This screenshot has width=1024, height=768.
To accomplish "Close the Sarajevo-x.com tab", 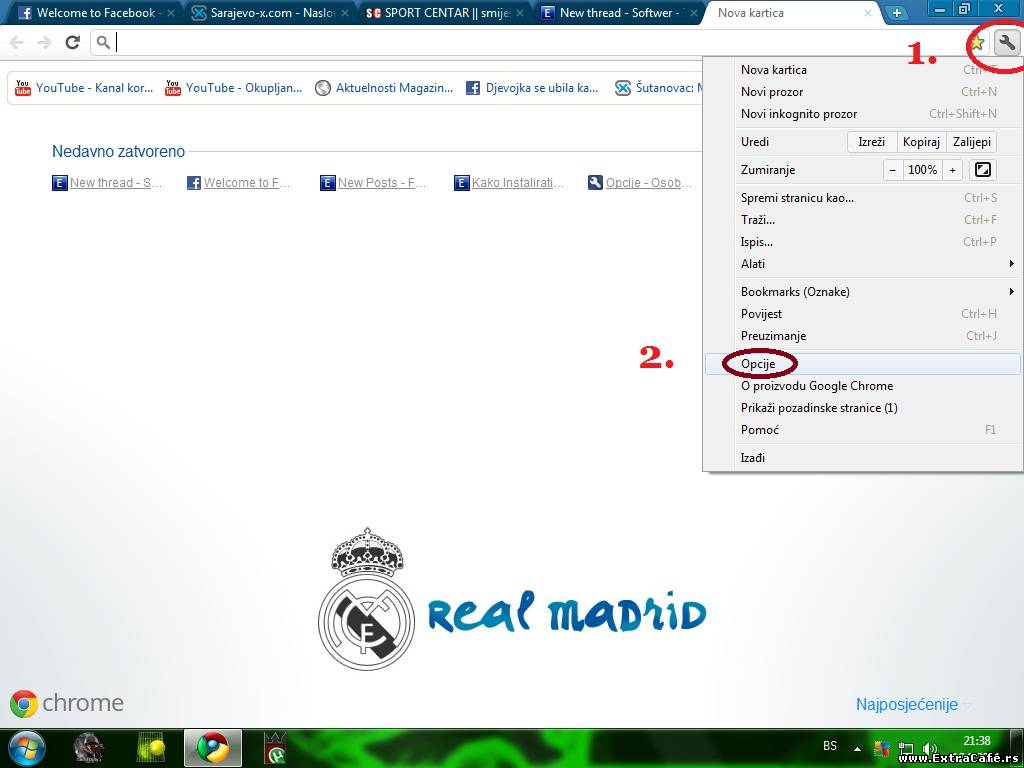I will 345,13.
